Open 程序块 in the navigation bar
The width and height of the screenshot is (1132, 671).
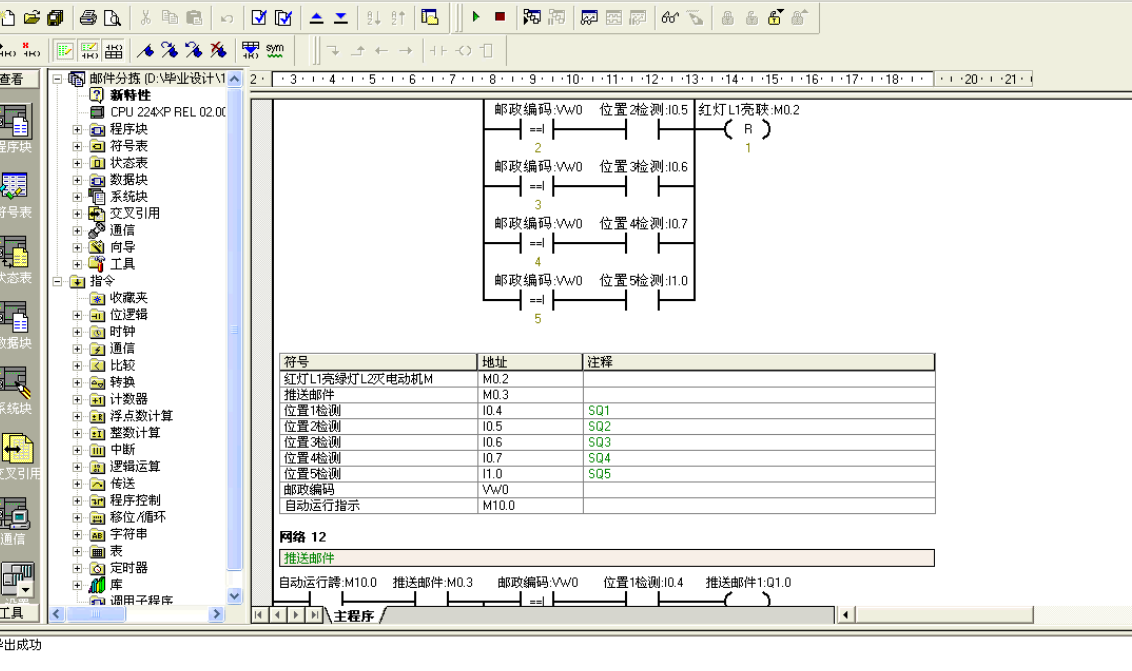[x=16, y=128]
